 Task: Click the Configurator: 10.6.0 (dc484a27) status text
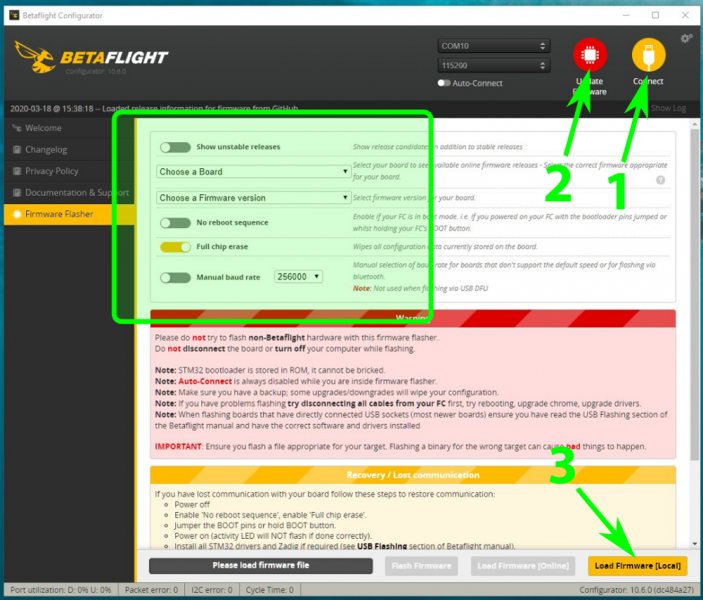636,590
